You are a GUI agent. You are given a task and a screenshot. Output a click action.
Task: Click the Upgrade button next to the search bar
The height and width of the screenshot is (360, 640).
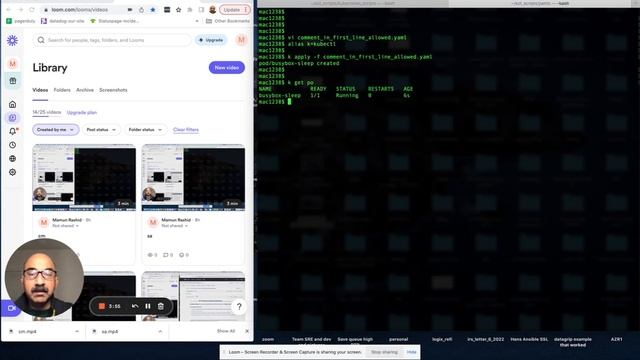pyautogui.click(x=211, y=40)
